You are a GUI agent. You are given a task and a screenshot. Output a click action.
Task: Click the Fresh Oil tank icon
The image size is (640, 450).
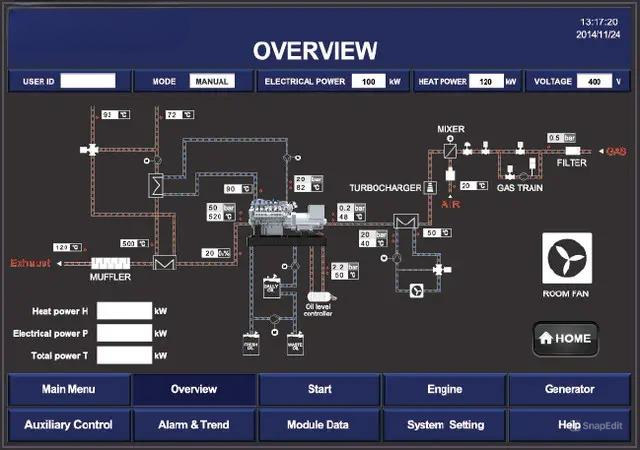coord(251,344)
